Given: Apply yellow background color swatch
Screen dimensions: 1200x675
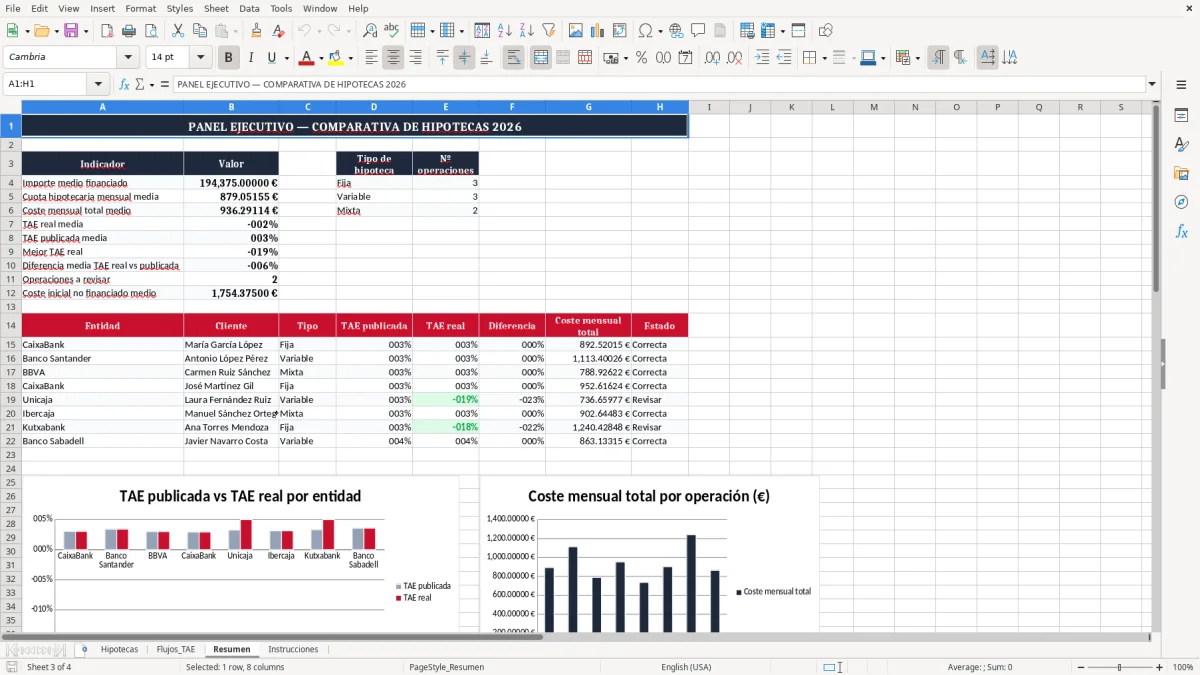Looking at the screenshot, I should pos(336,58).
